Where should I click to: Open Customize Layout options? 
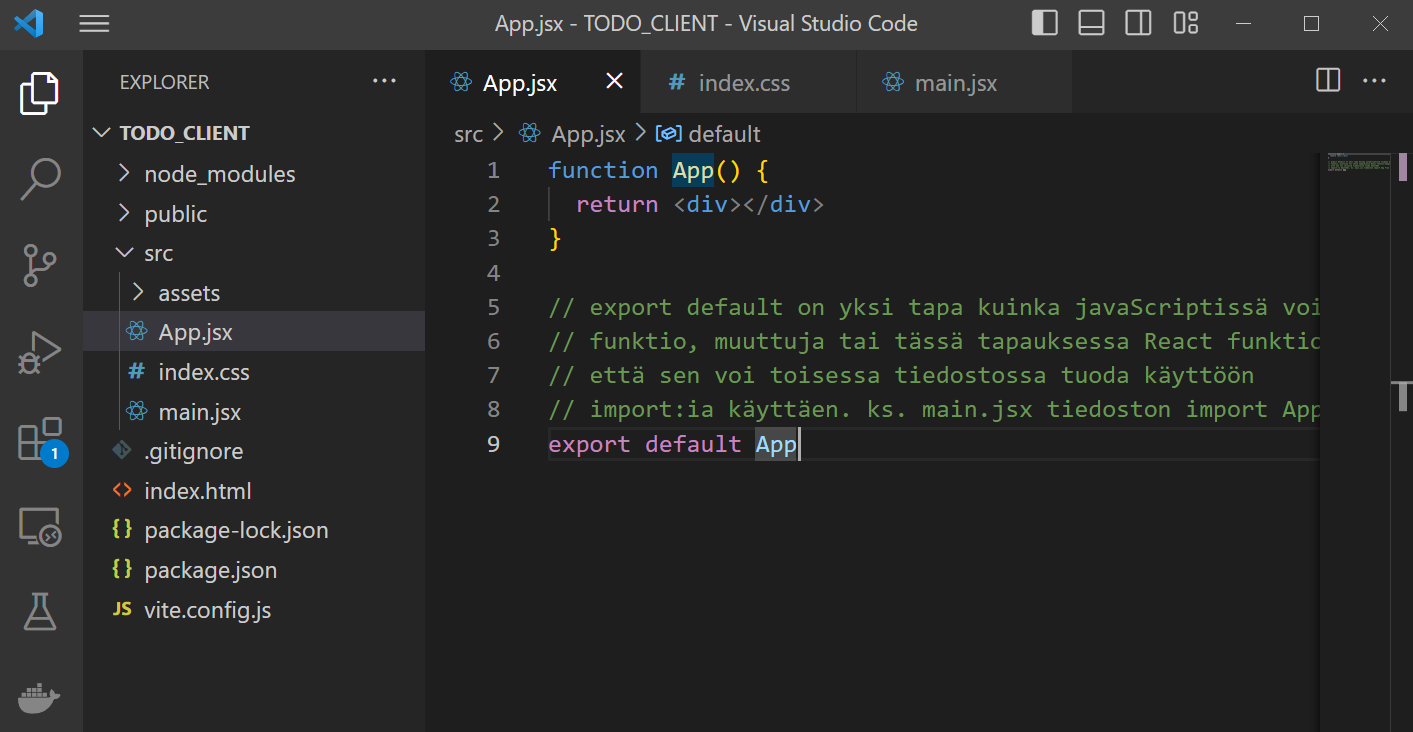click(1186, 23)
